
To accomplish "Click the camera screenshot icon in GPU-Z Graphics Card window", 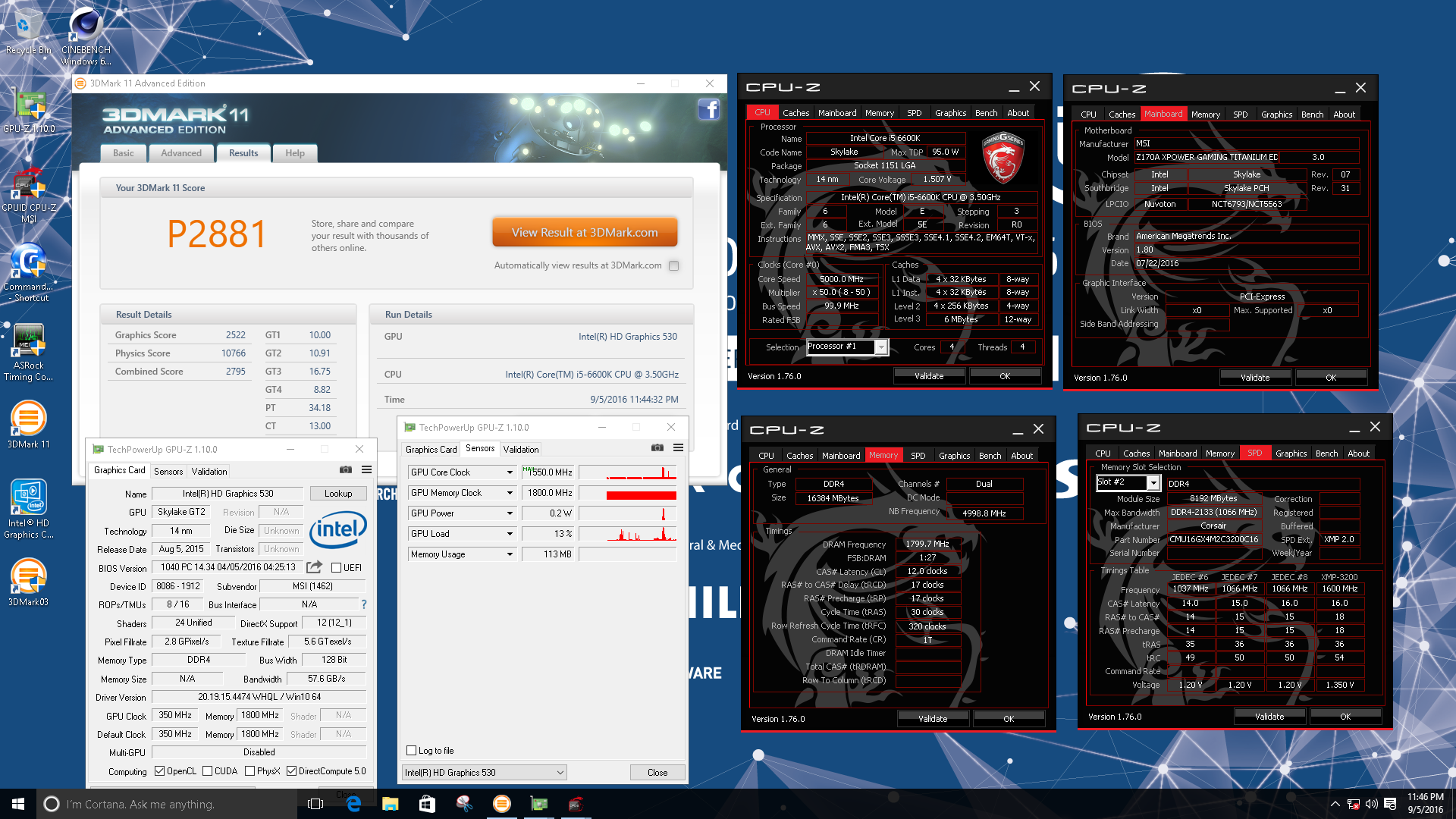I will point(346,470).
